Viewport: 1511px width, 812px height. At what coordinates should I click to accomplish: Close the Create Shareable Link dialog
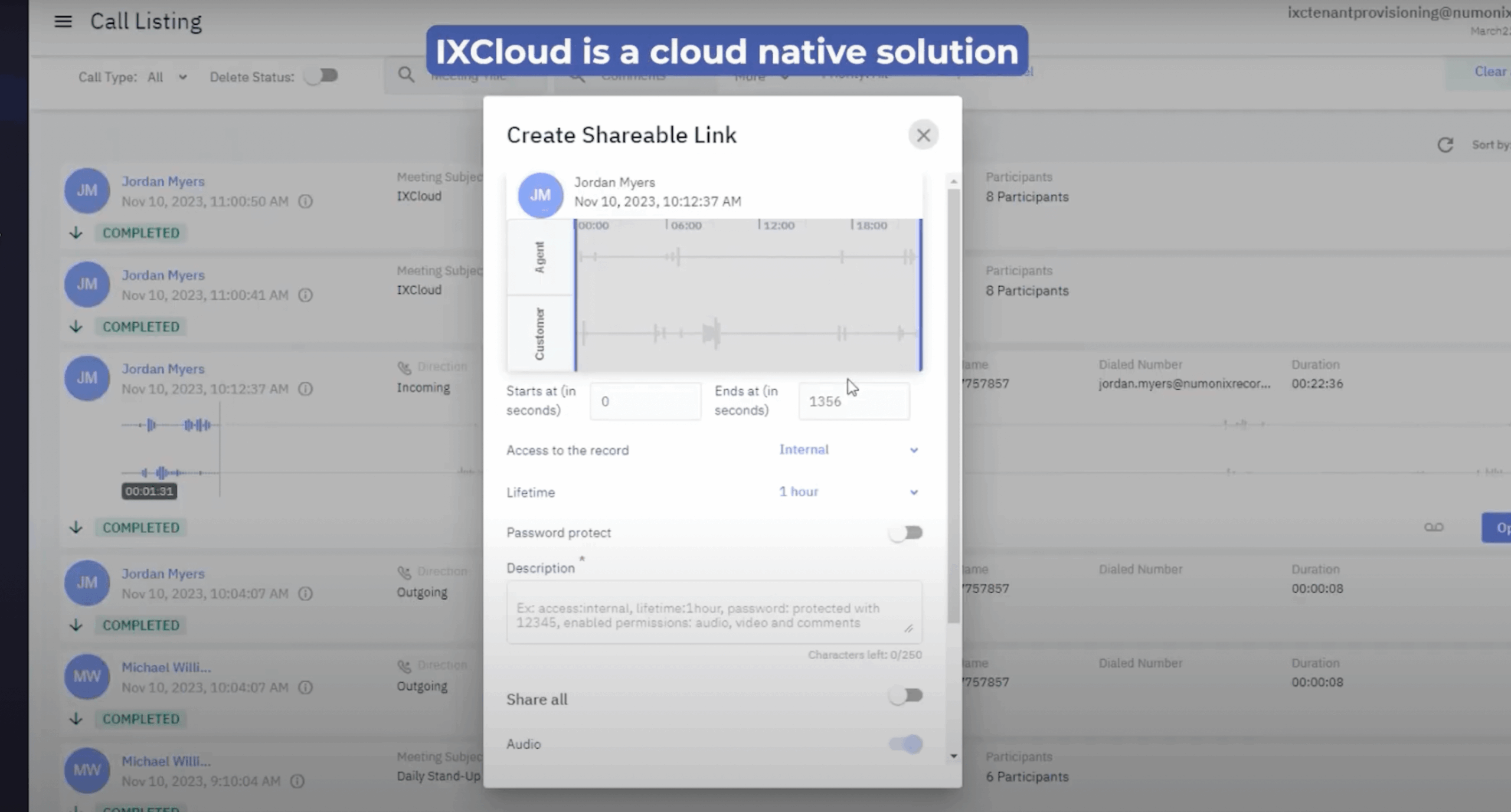pyautogui.click(x=923, y=135)
